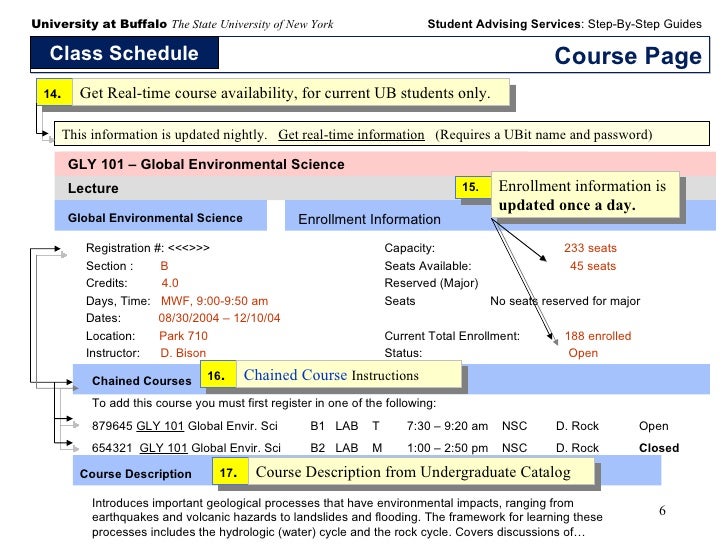Viewport: 728px width, 546px height.
Task: Select enrollment value '188 enrolled'
Action: (x=598, y=336)
